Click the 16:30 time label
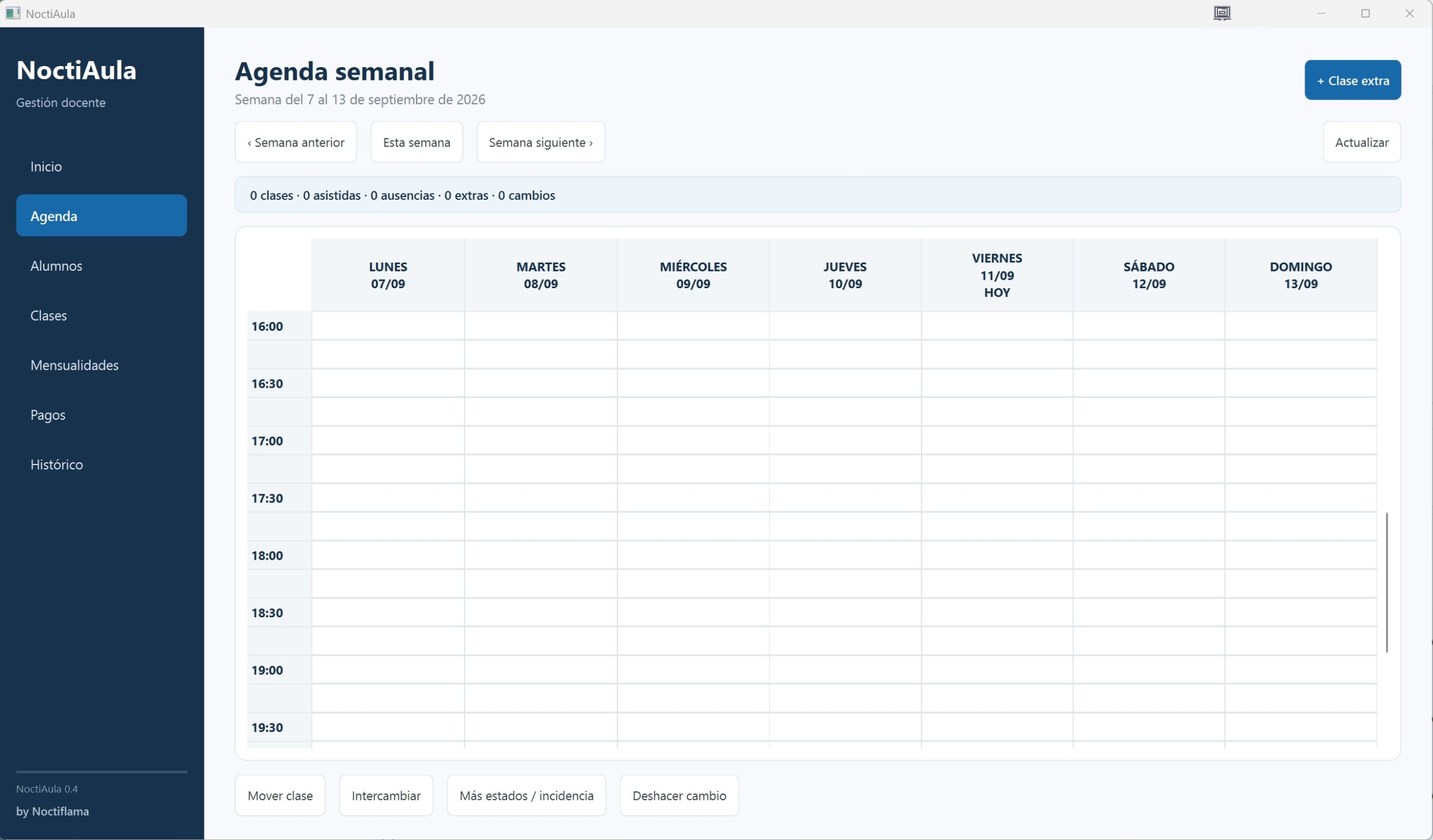The width and height of the screenshot is (1433, 840). pyautogui.click(x=267, y=384)
